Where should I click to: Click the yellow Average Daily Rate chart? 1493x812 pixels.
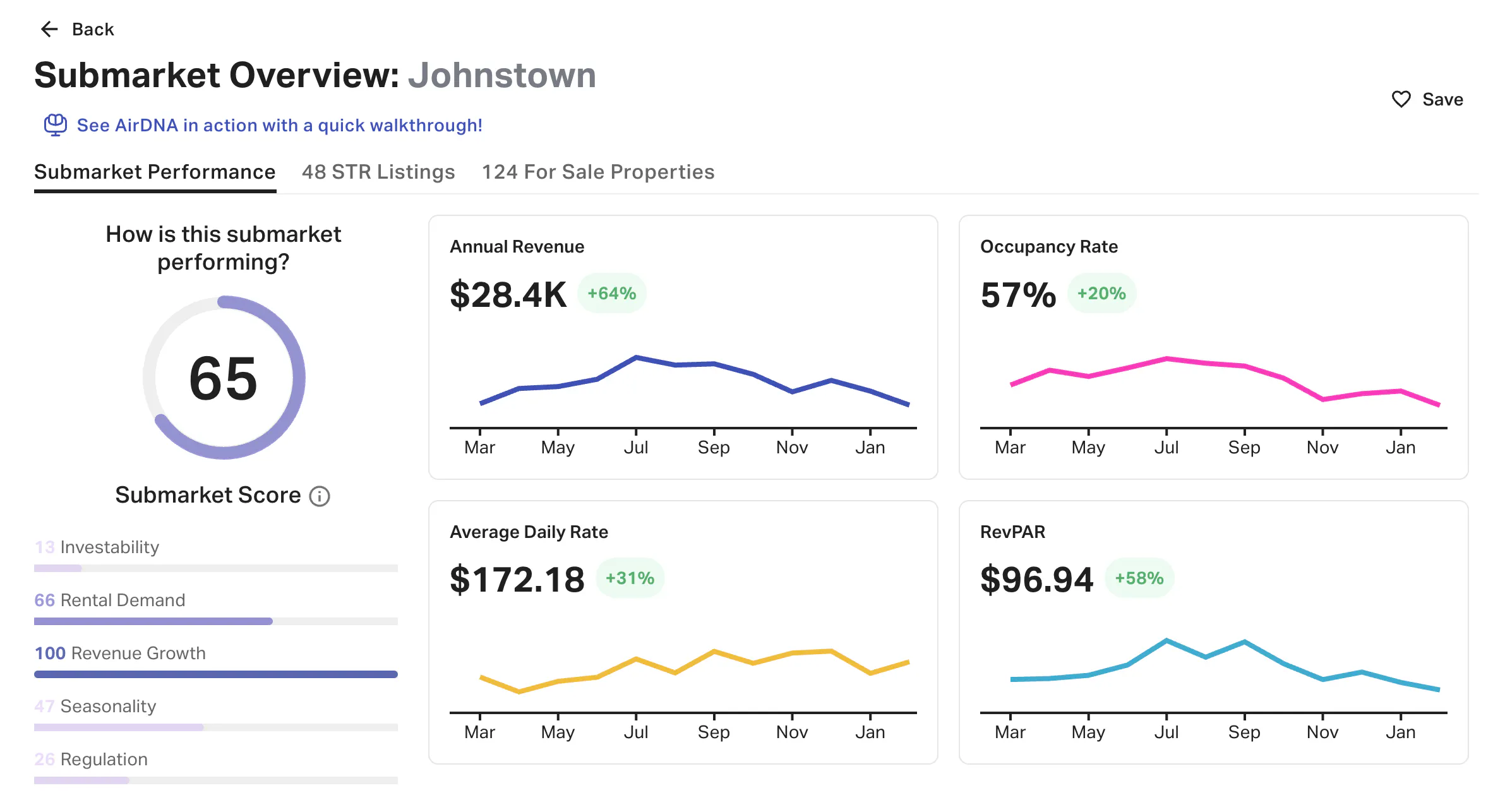point(695,671)
